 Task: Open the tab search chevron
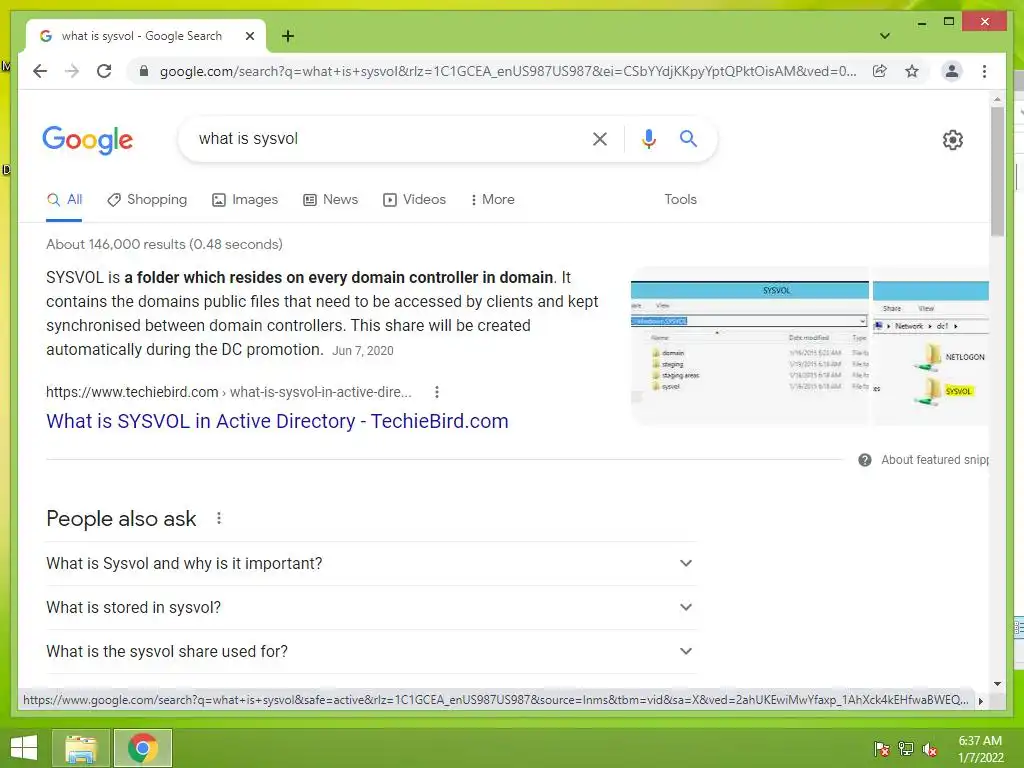[x=884, y=36]
